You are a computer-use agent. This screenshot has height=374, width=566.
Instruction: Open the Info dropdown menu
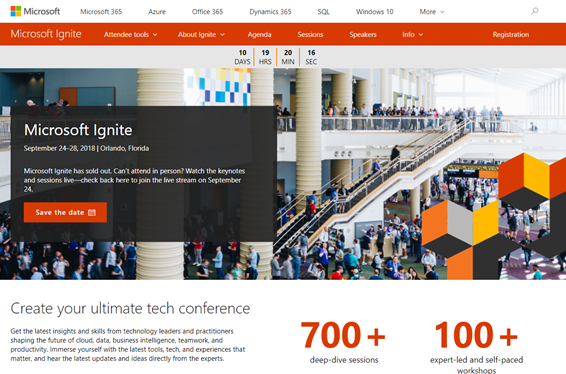pyautogui.click(x=413, y=35)
